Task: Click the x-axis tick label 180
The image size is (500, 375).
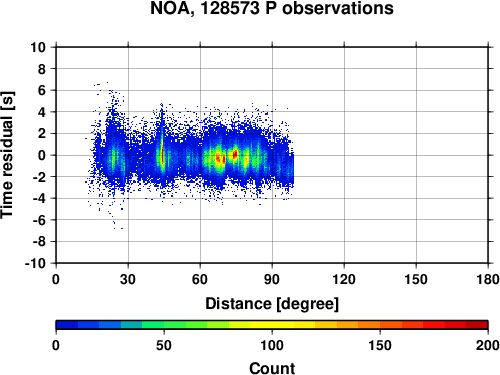Action: 488,279
